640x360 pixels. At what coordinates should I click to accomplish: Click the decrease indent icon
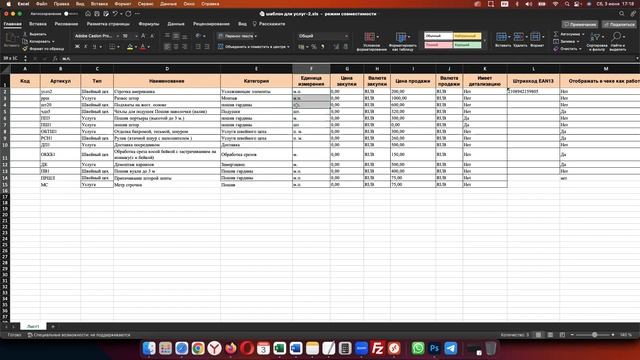pyautogui.click(x=198, y=47)
